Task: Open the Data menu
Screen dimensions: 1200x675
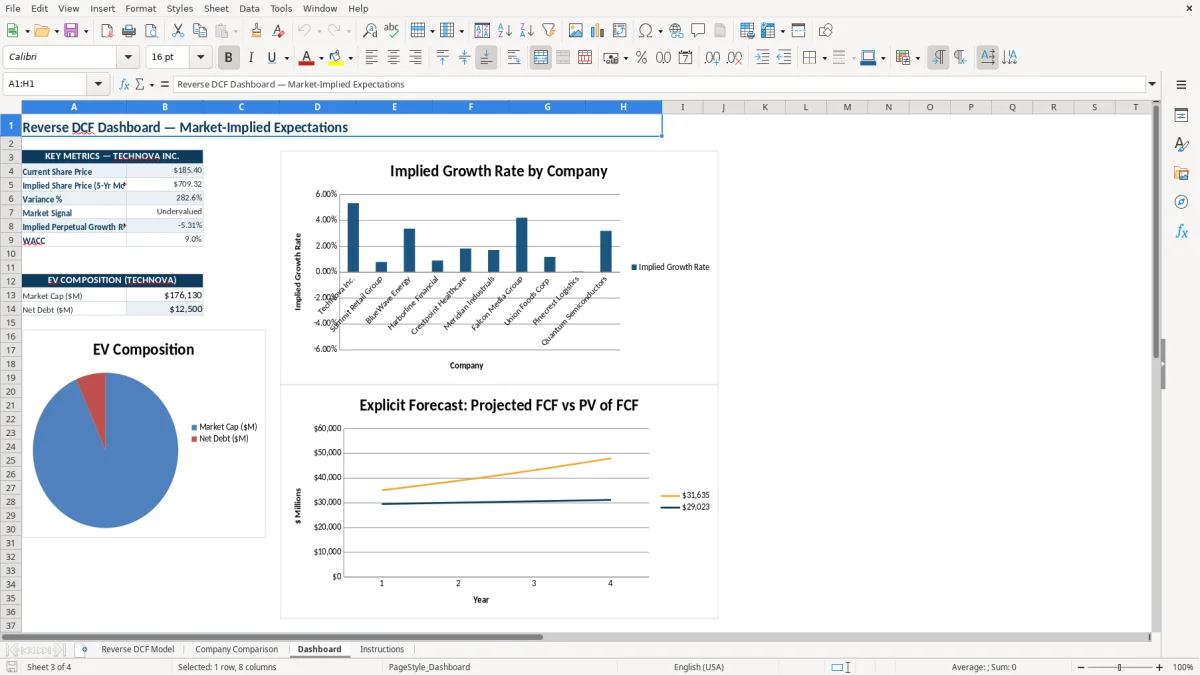Action: click(249, 8)
